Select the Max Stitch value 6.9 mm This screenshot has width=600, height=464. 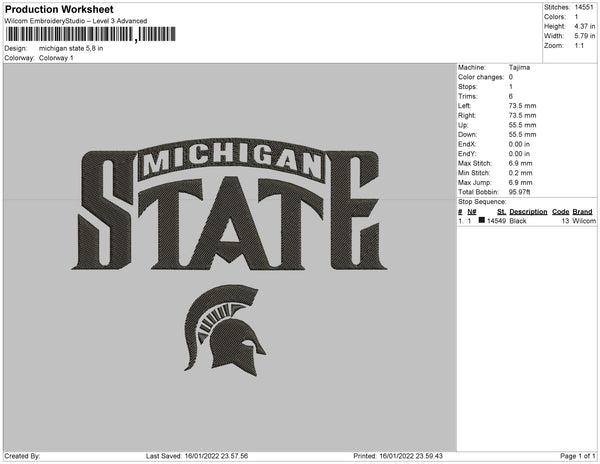[x=520, y=163]
